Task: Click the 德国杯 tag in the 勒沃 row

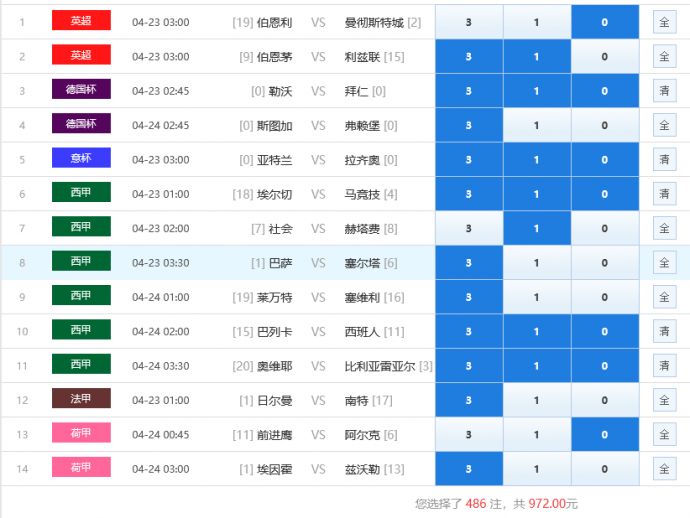Action: (81, 90)
